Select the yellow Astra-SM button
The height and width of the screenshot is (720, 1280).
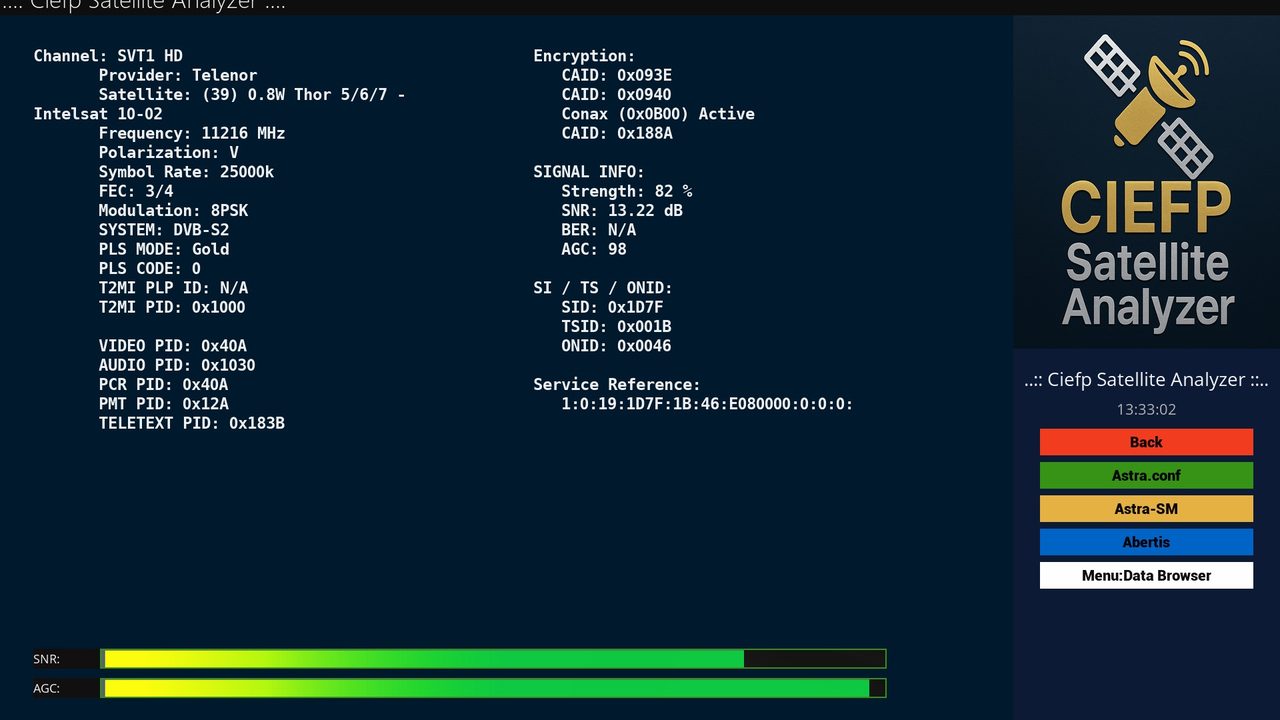[1146, 509]
